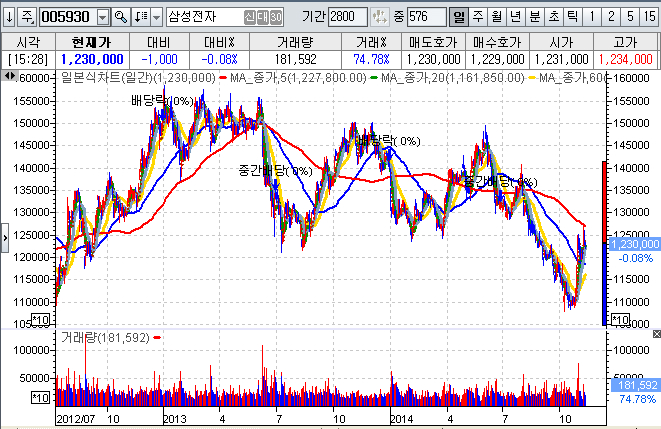
Task: Click the magnifier stock search icon
Action: coord(120,17)
